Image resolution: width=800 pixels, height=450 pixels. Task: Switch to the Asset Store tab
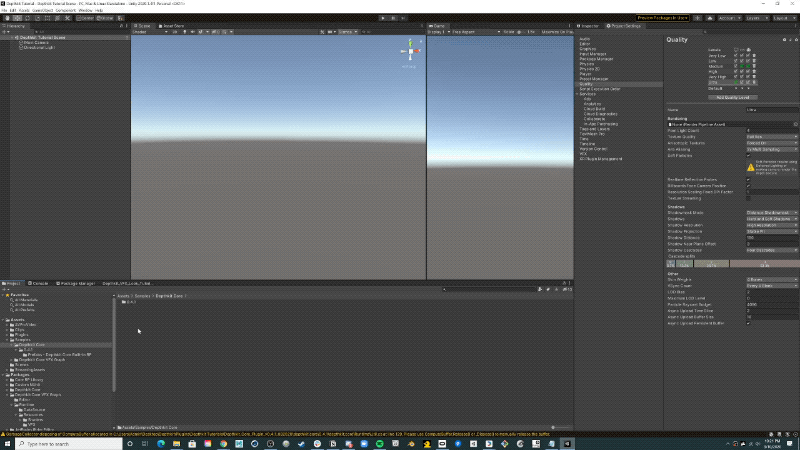click(173, 25)
